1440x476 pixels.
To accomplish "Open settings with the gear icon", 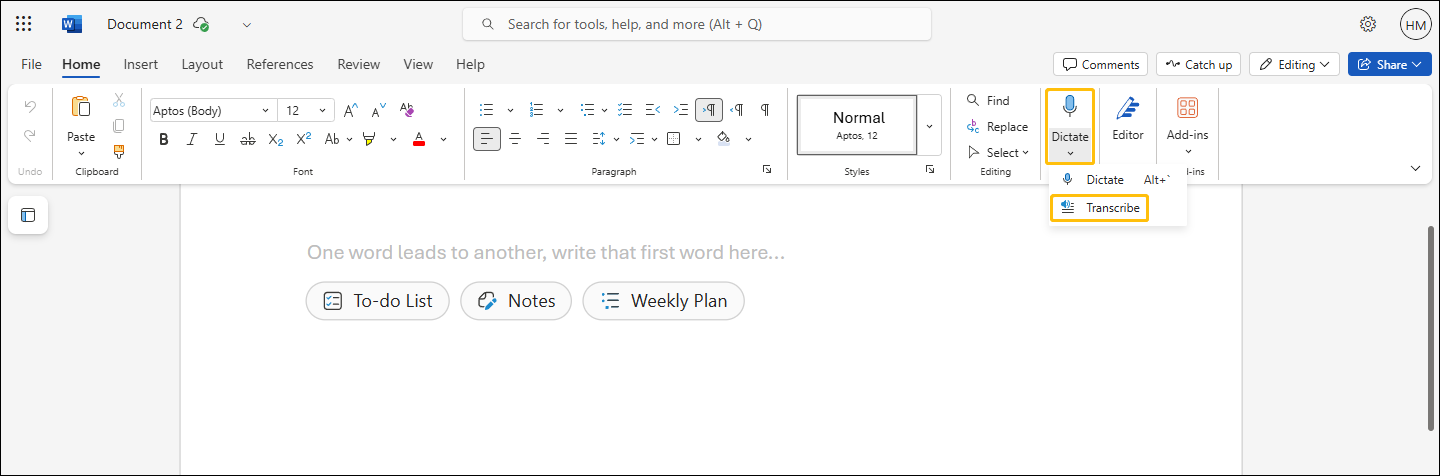I will point(1368,24).
